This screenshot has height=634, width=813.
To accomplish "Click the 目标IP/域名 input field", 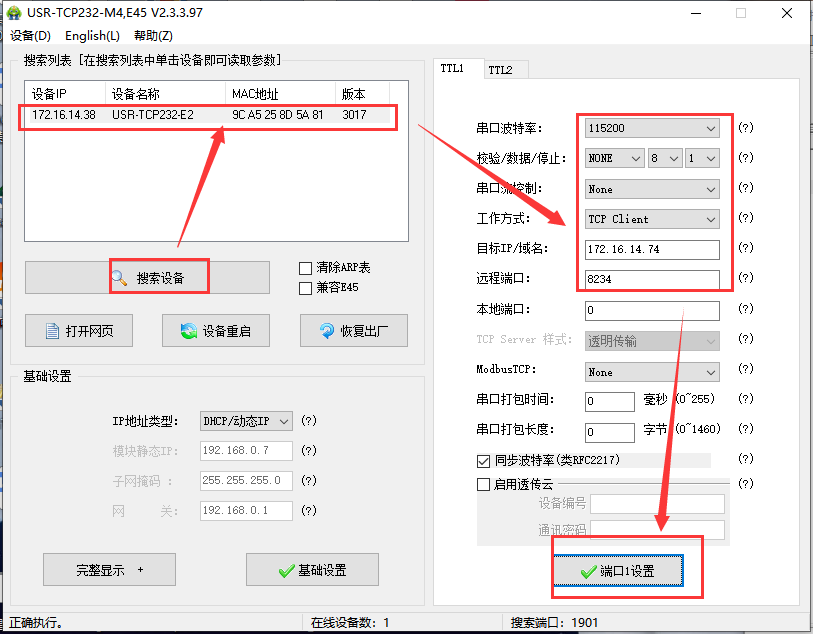I will click(652, 249).
